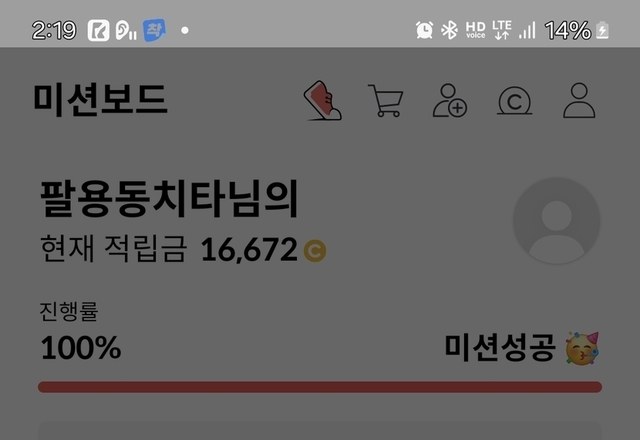This screenshot has width=640, height=440.
Task: Tap the blue 착 notification icon
Action: (x=154, y=30)
